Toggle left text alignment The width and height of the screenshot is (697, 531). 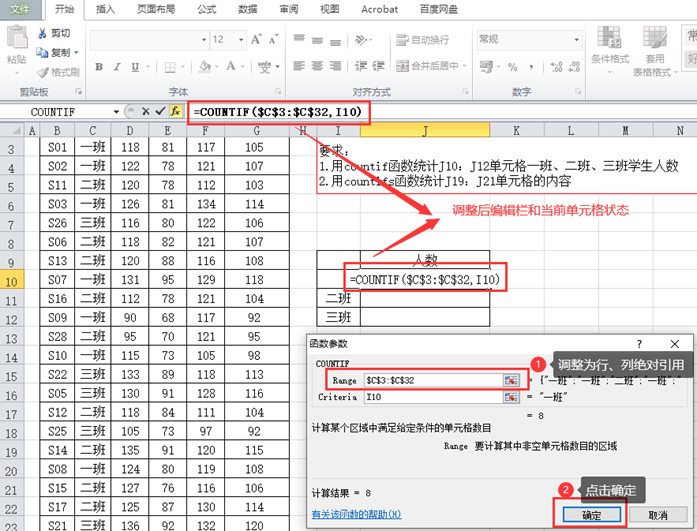coord(299,66)
